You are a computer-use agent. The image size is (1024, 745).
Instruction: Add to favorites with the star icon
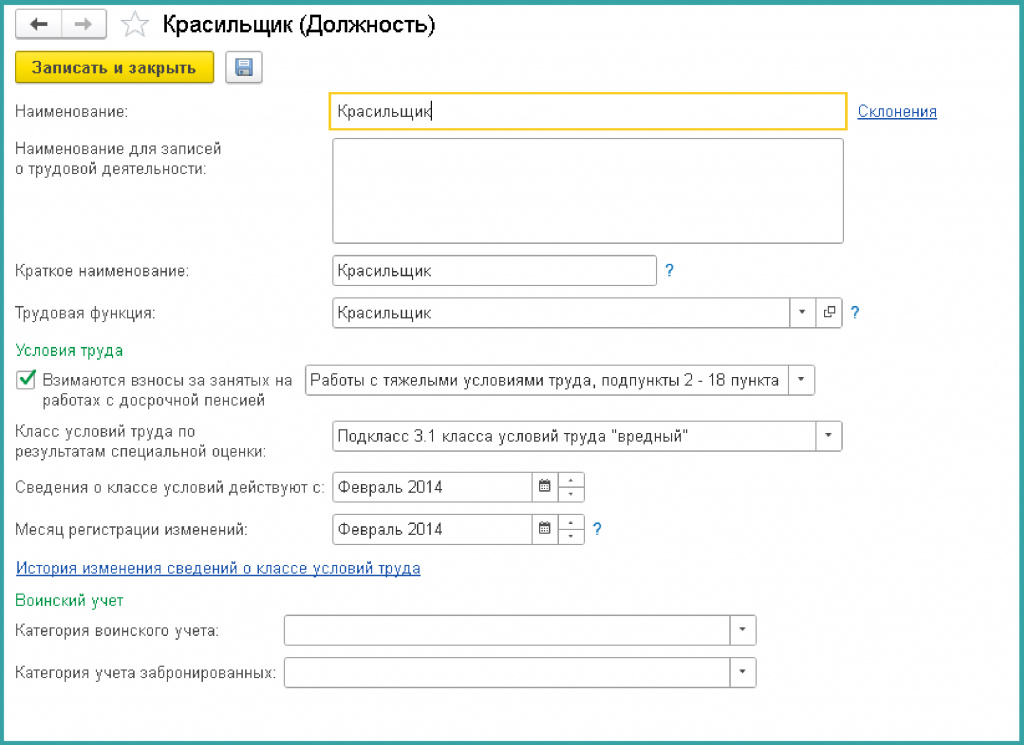click(x=135, y=25)
